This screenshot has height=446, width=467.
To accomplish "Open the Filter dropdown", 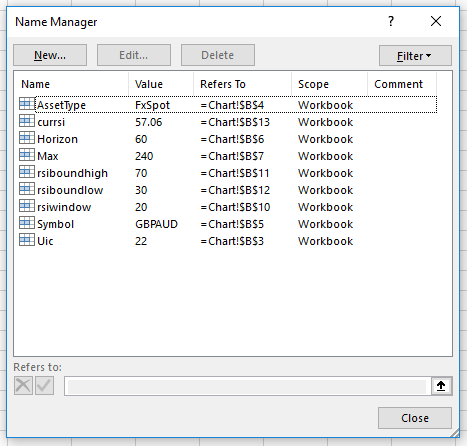I will [415, 56].
